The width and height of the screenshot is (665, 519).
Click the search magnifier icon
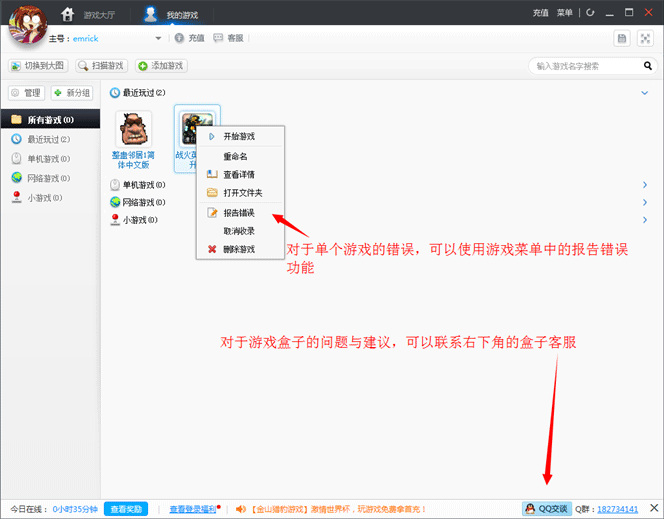pyautogui.click(x=648, y=66)
